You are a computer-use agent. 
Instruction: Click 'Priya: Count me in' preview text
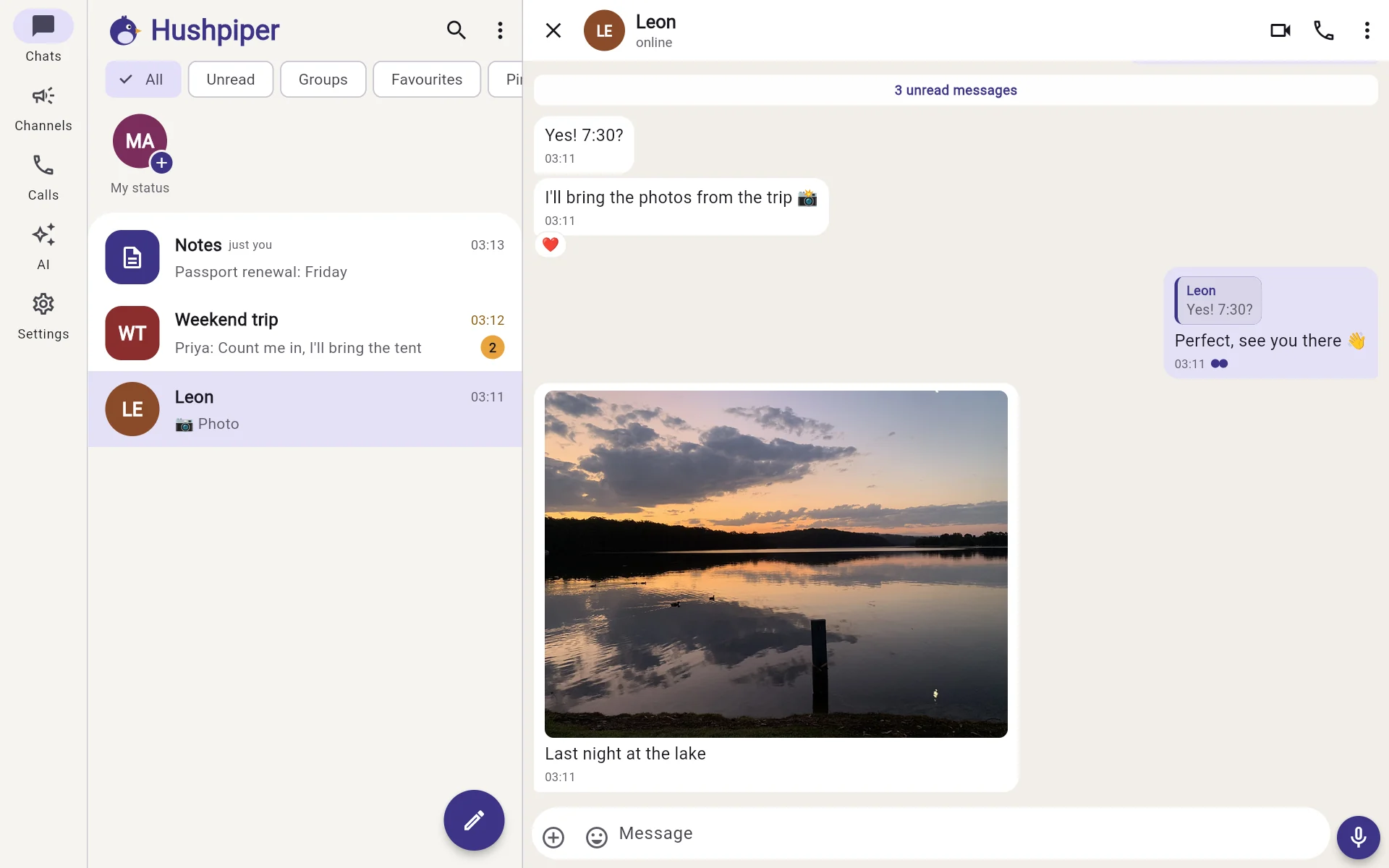tap(298, 348)
